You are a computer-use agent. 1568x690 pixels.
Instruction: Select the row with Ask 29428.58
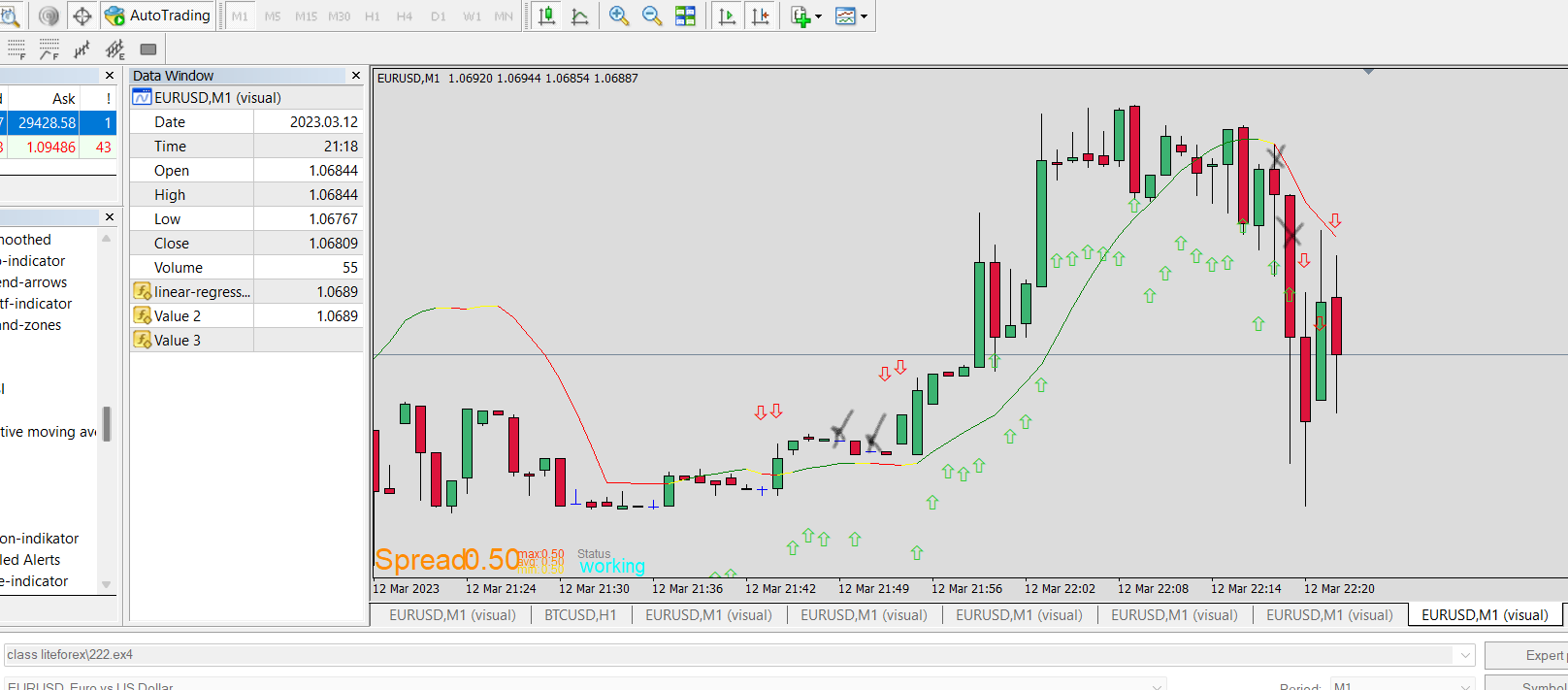pyautogui.click(x=58, y=122)
